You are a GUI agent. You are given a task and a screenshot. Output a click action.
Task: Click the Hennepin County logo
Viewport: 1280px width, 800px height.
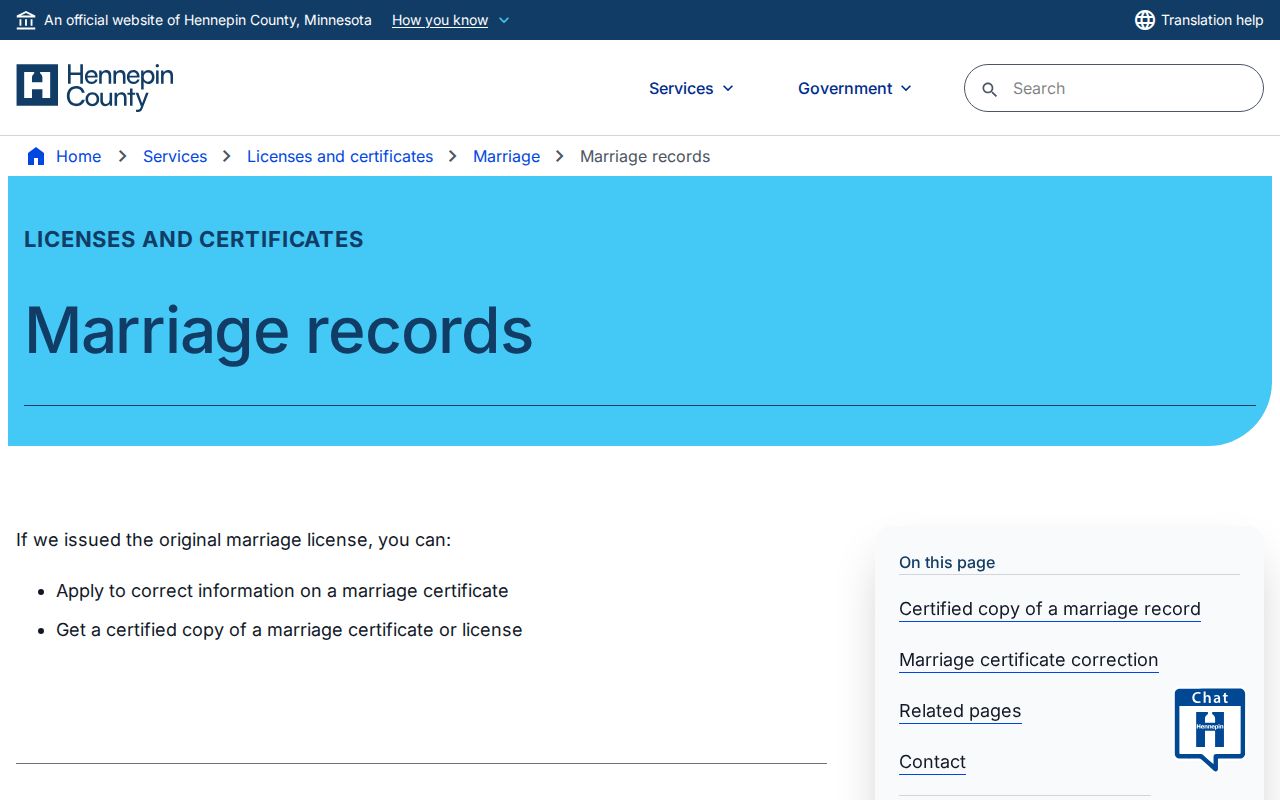[95, 87]
